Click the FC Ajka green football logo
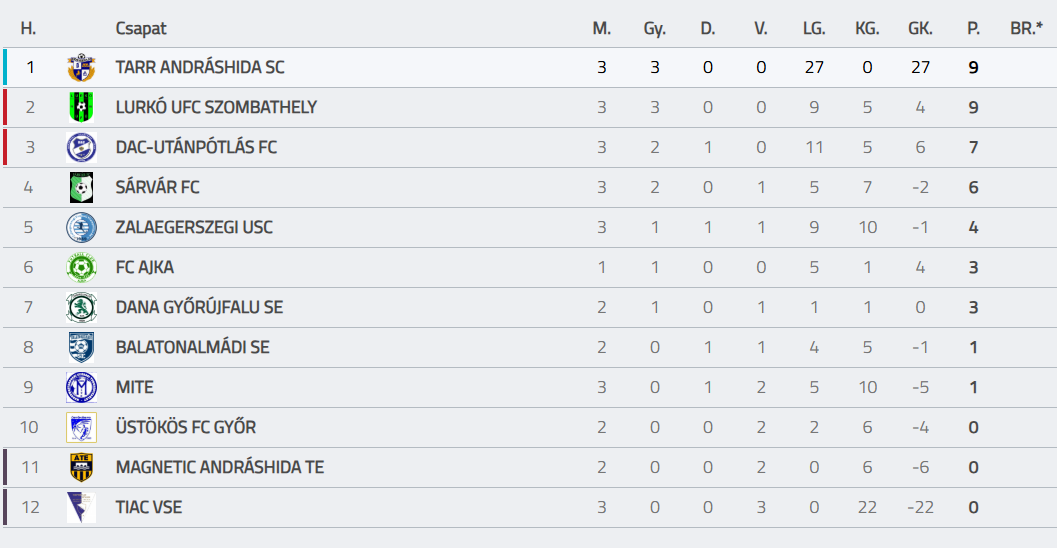This screenshot has width=1057, height=548. point(82,268)
